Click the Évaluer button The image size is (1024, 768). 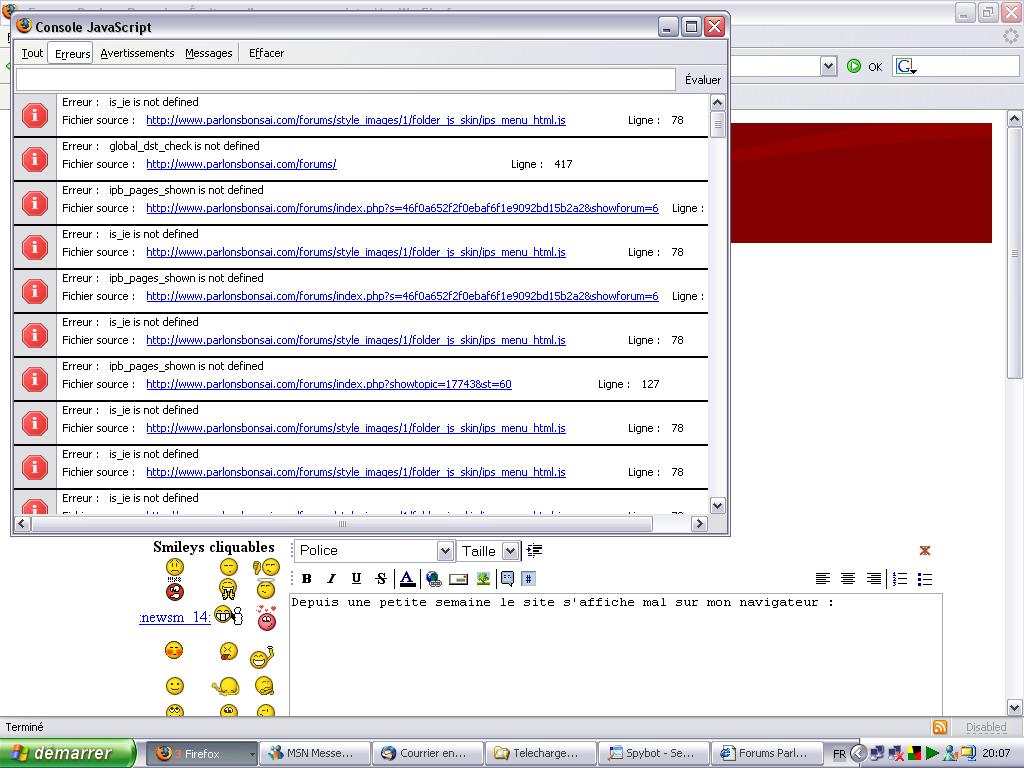pos(703,80)
